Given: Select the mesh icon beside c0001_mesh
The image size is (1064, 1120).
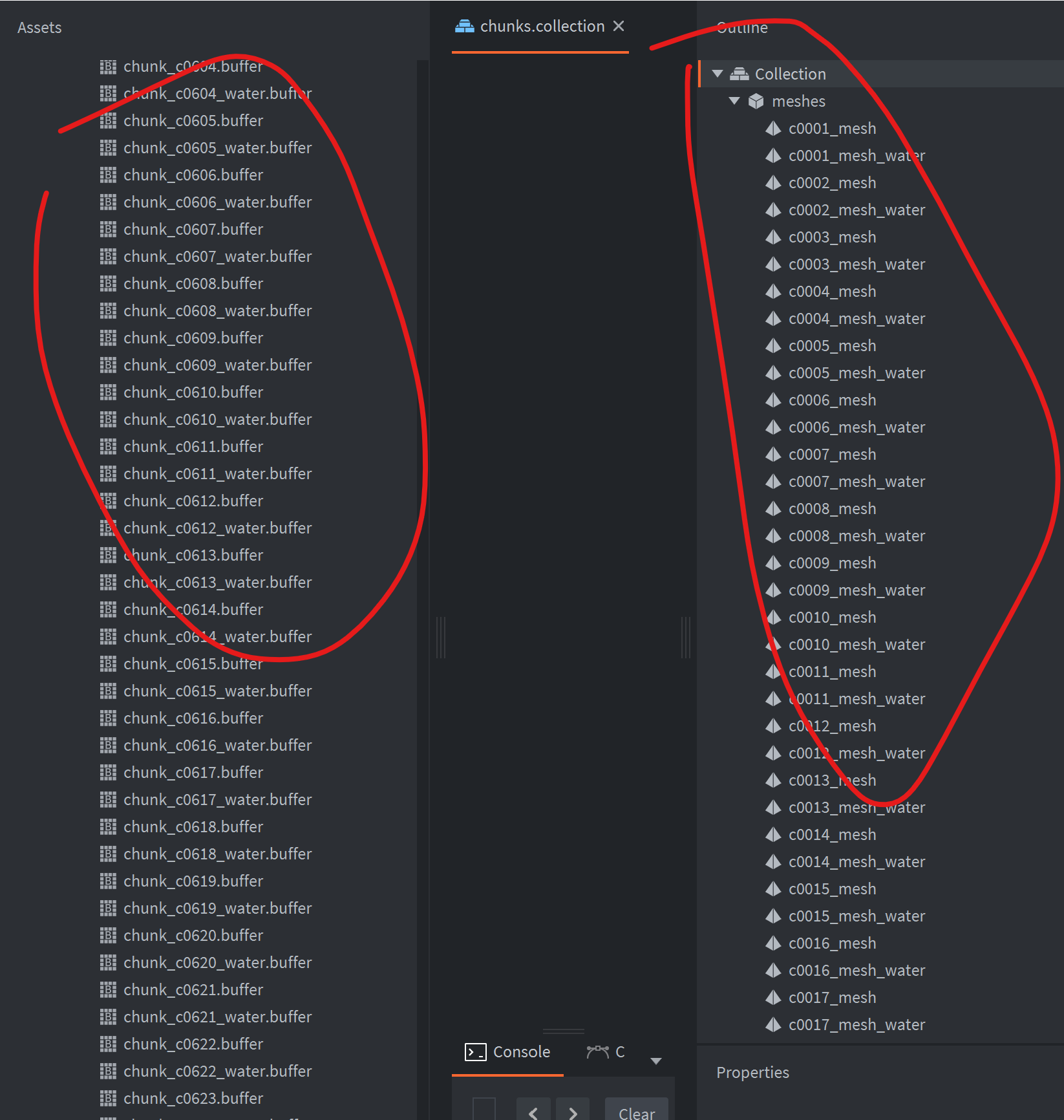Looking at the screenshot, I should (774, 129).
